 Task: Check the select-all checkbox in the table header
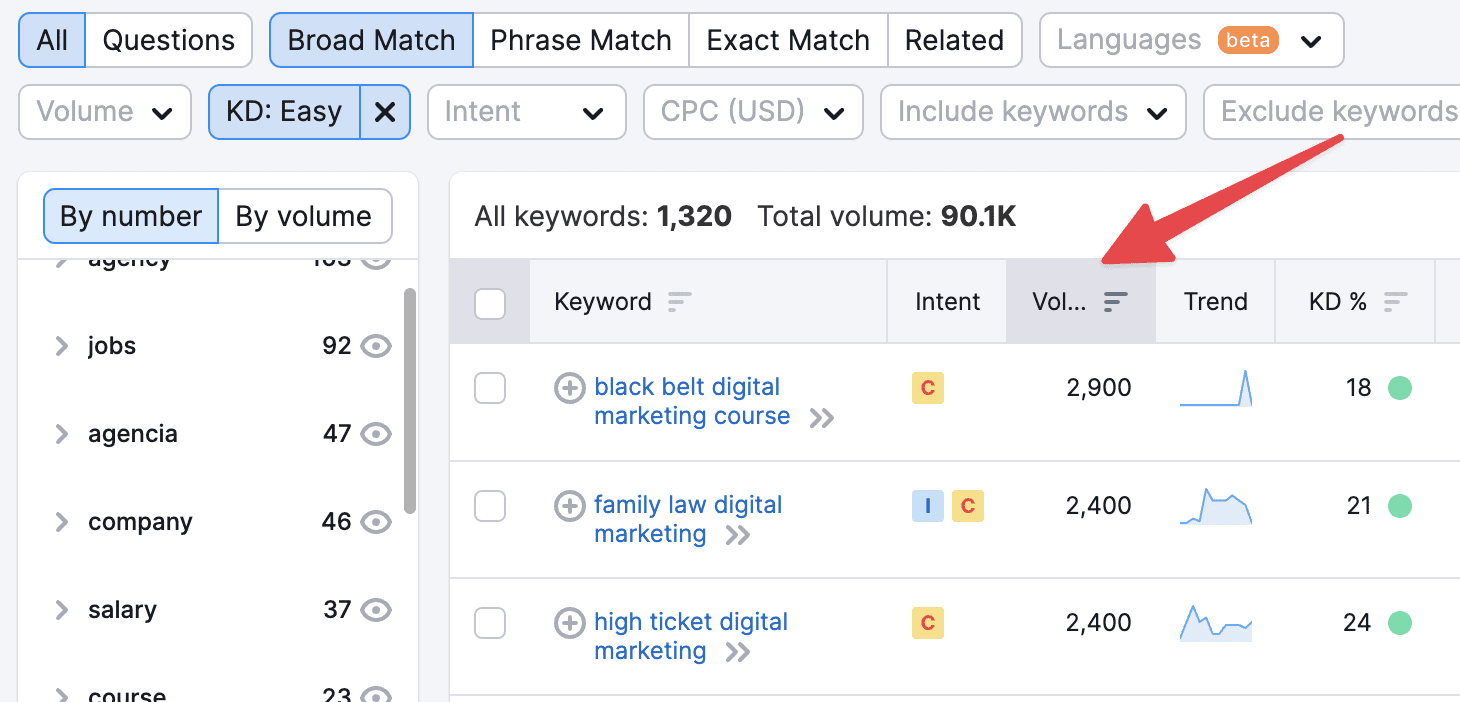tap(489, 302)
